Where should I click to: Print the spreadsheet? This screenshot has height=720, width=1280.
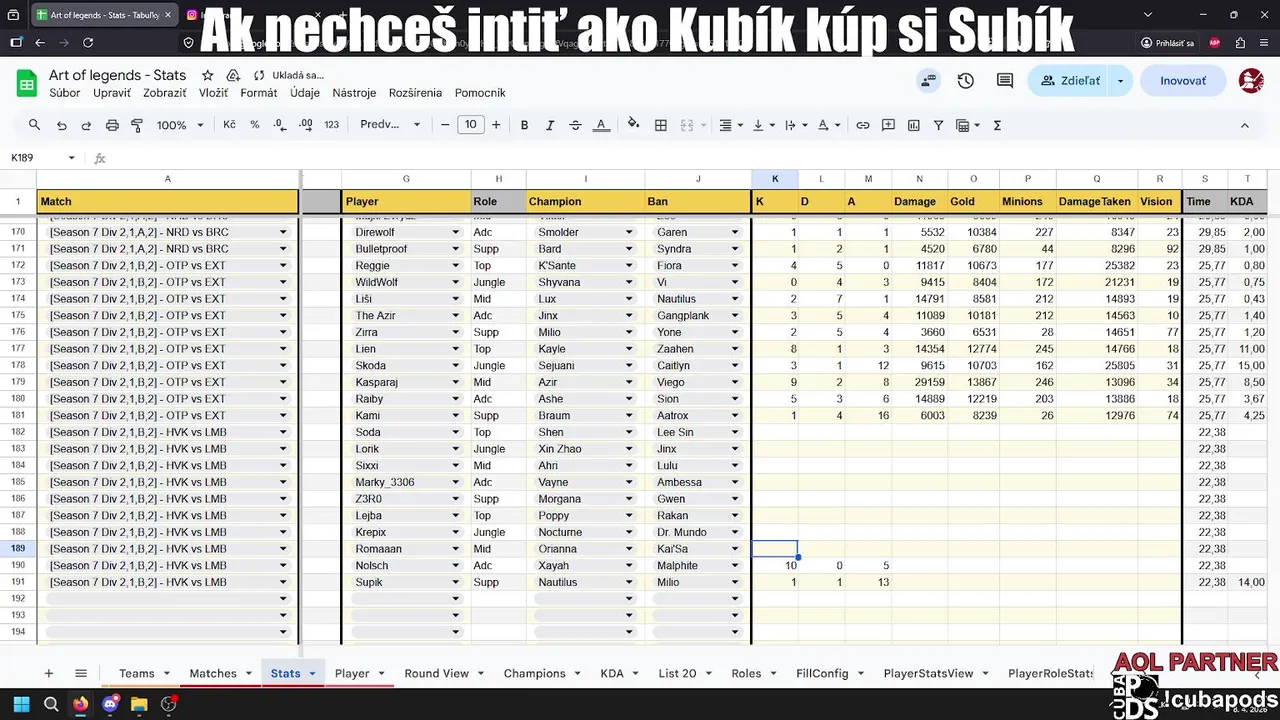(x=112, y=125)
